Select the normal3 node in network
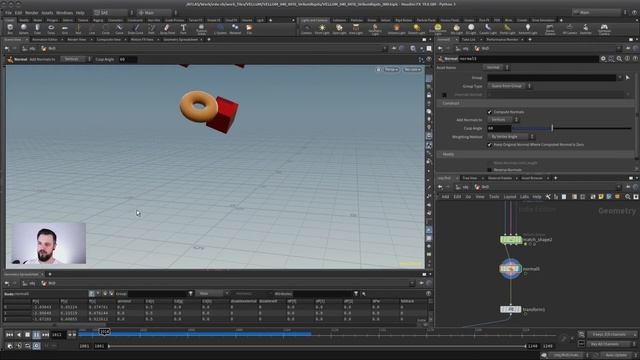This screenshot has height=360, width=640. click(x=511, y=269)
